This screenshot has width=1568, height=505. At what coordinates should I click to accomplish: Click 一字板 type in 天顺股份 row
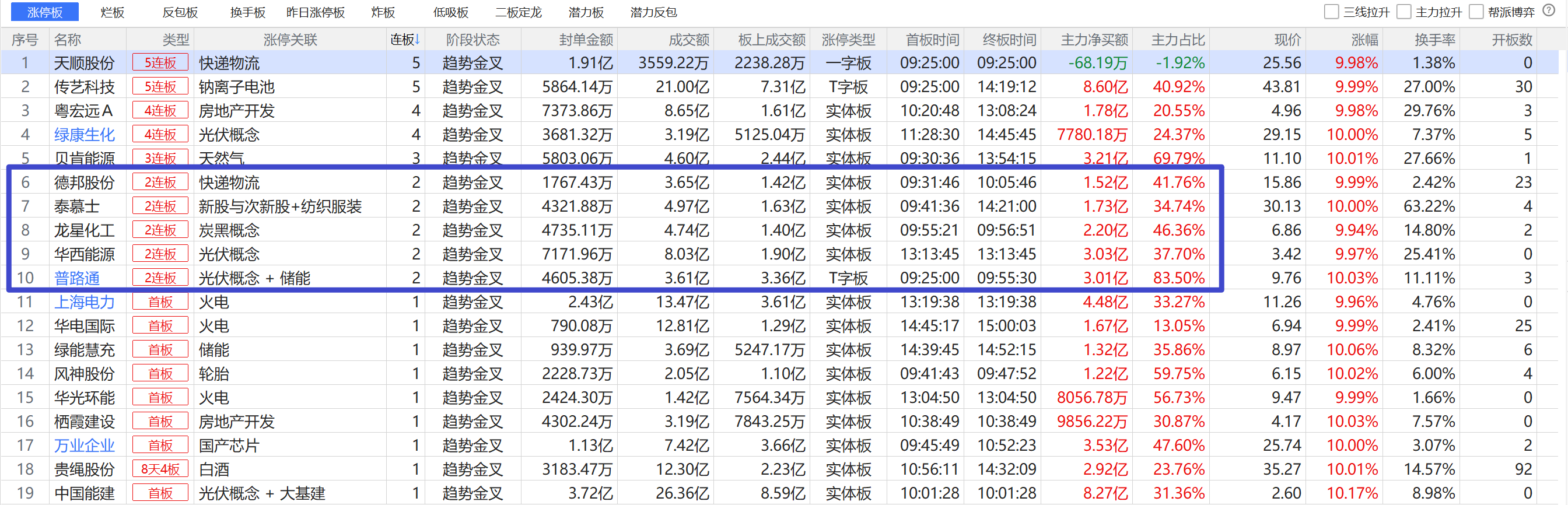848,62
